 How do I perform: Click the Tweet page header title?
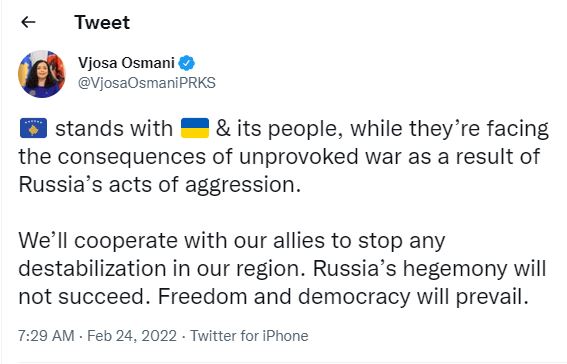pos(102,22)
